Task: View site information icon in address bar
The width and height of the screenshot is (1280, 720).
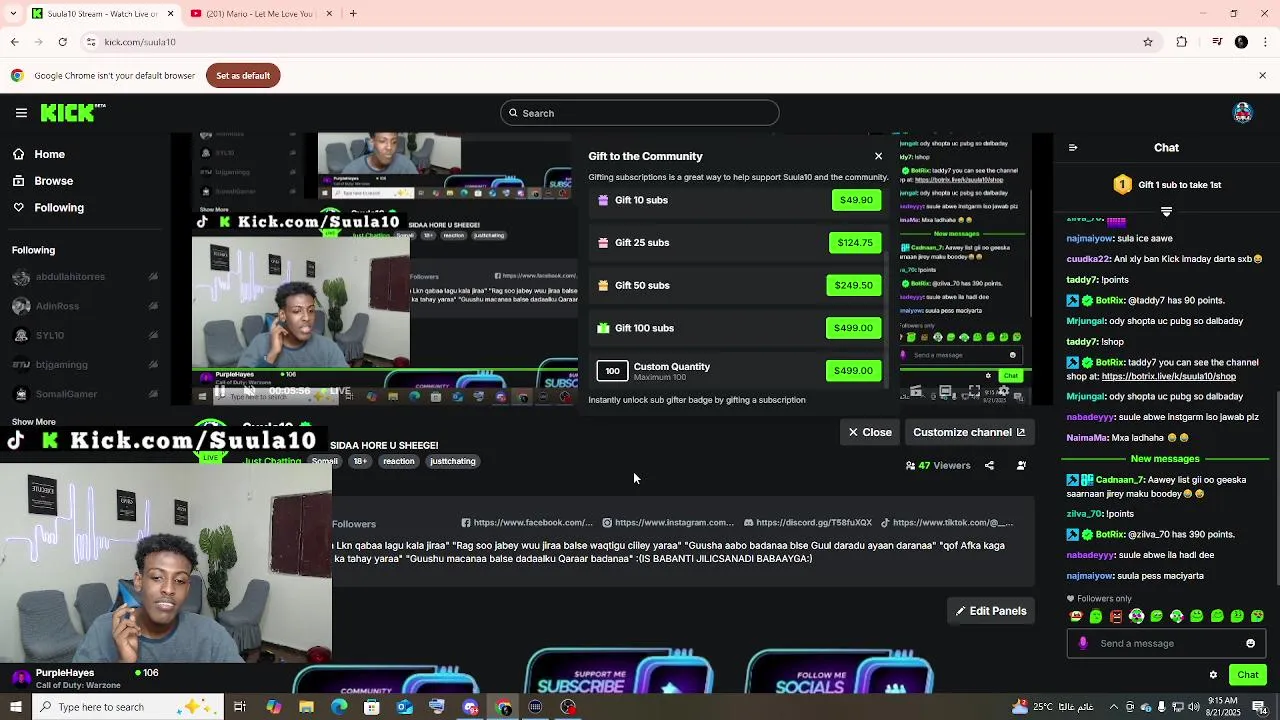Action: (90, 42)
